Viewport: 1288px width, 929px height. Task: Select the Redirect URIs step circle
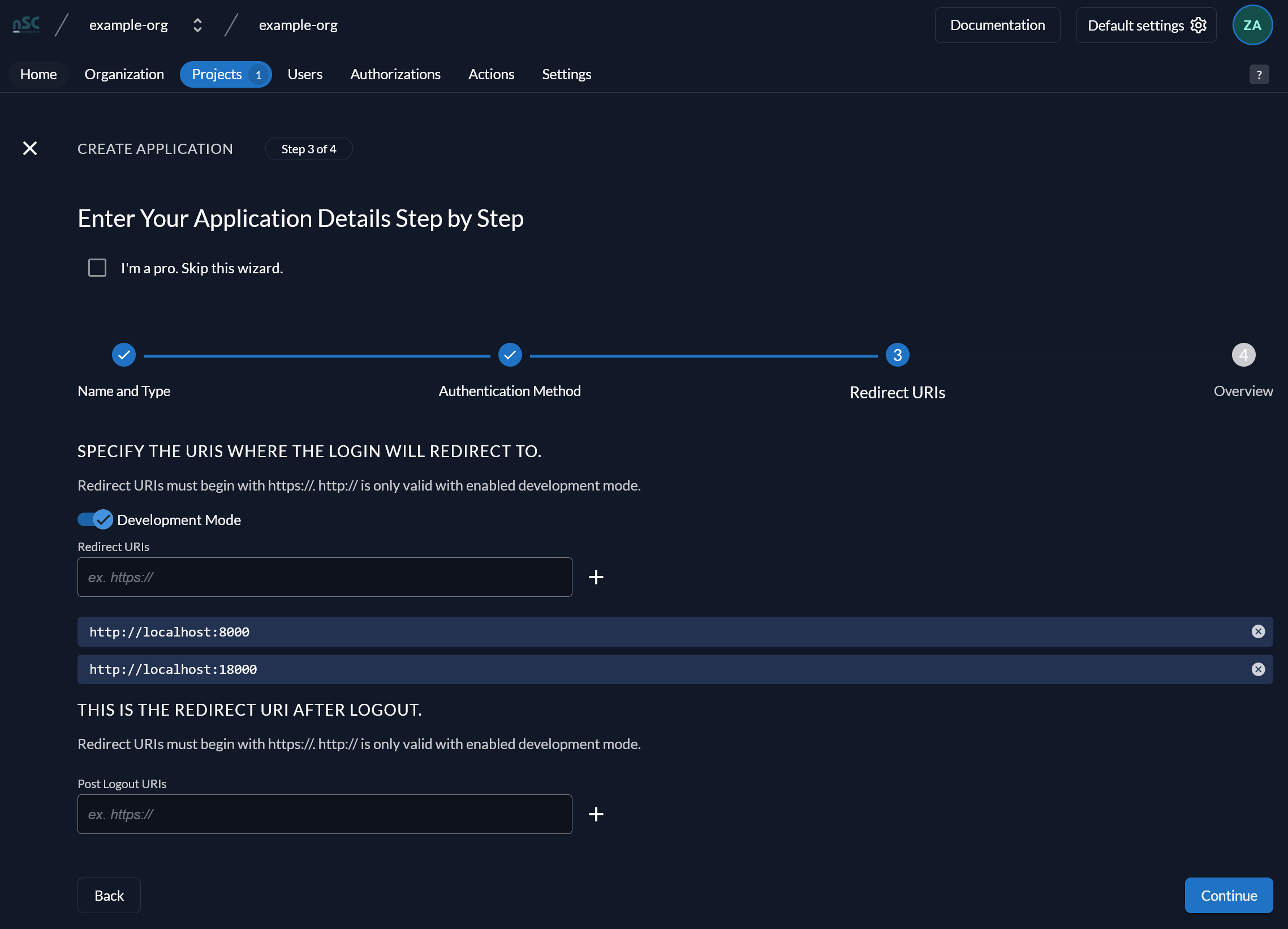click(x=897, y=355)
